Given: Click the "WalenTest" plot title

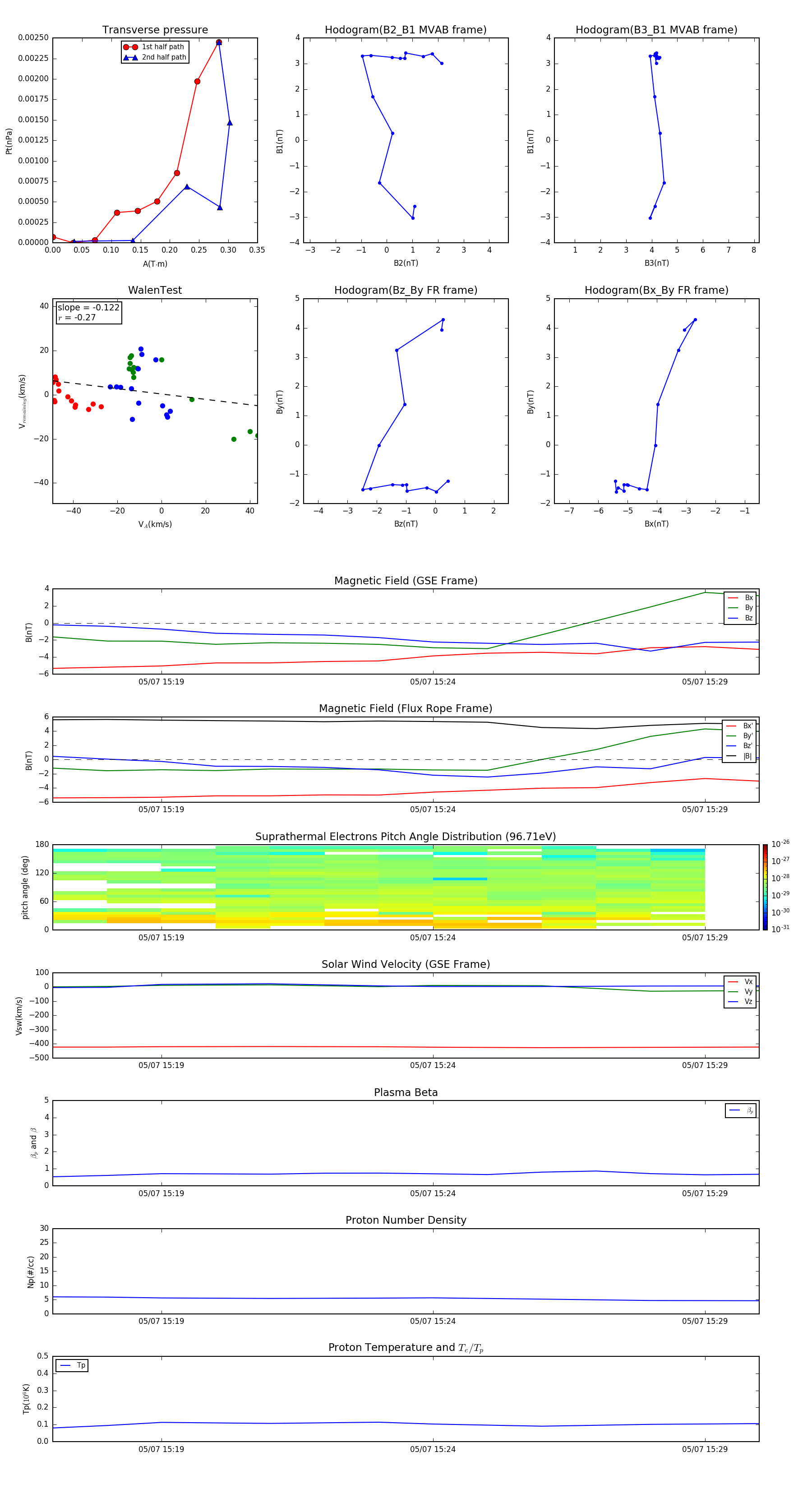Looking at the screenshot, I should 155,290.
